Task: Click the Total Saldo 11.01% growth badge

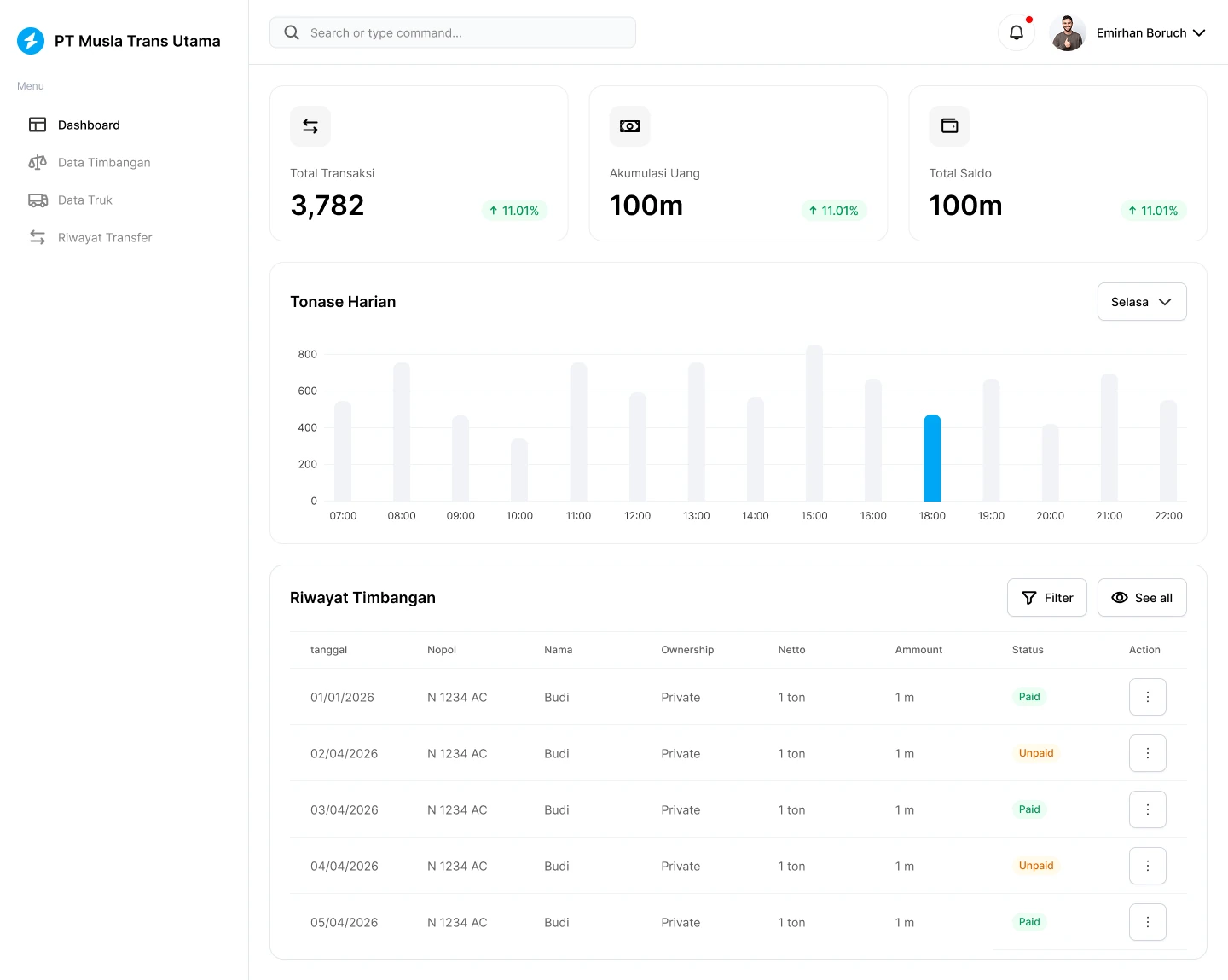Action: [x=1154, y=211]
